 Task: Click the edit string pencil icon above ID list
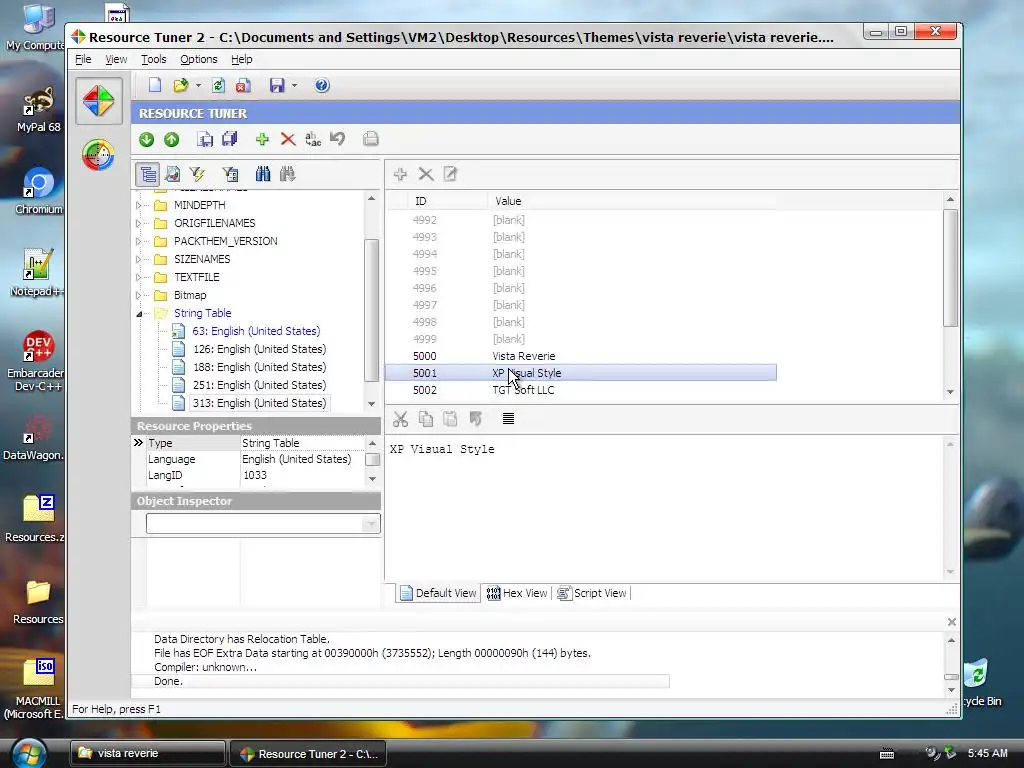451,174
